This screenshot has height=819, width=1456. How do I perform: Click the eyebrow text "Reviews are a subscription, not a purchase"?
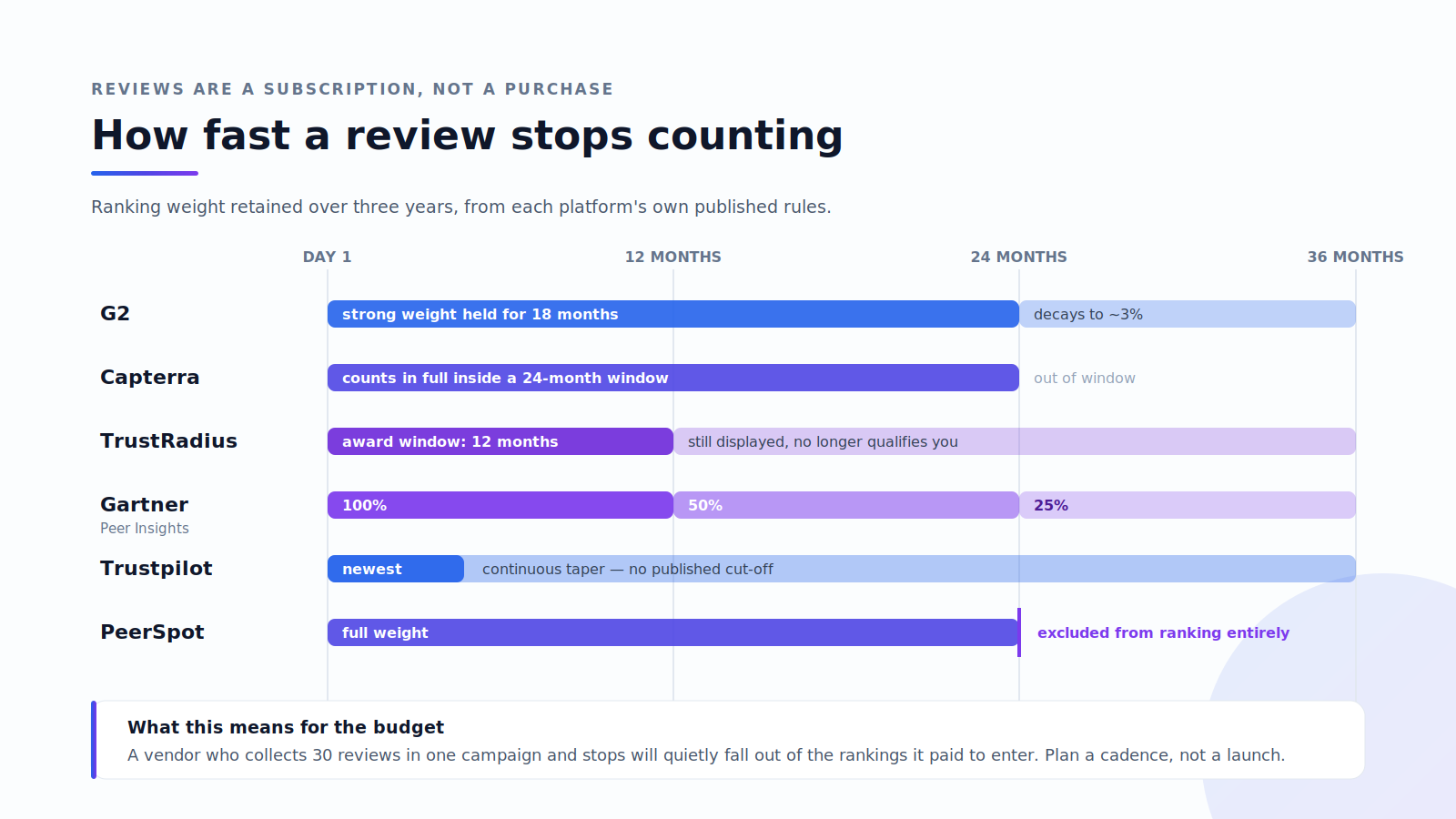point(352,89)
